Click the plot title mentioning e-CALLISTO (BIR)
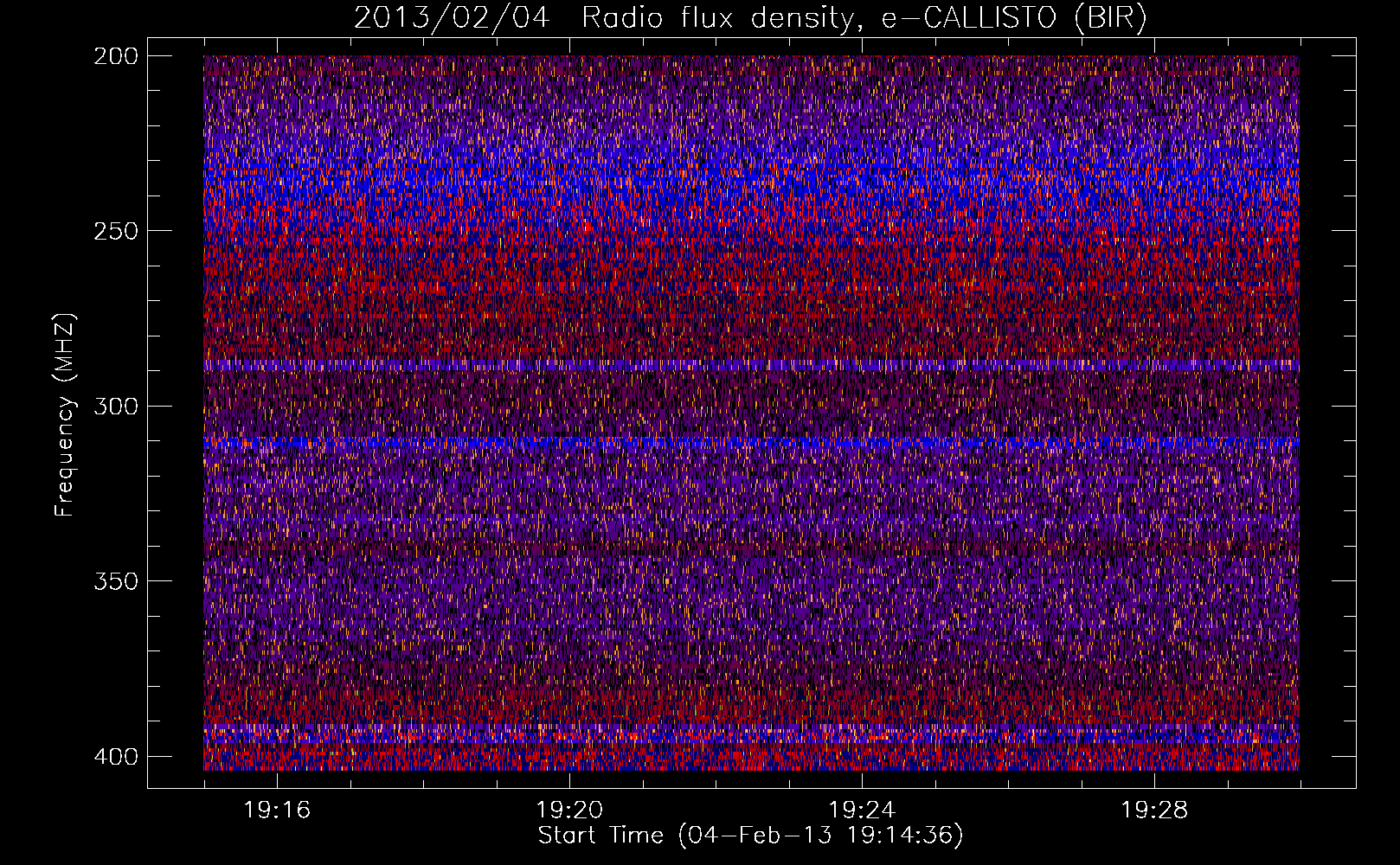The height and width of the screenshot is (865, 1400). (x=751, y=17)
